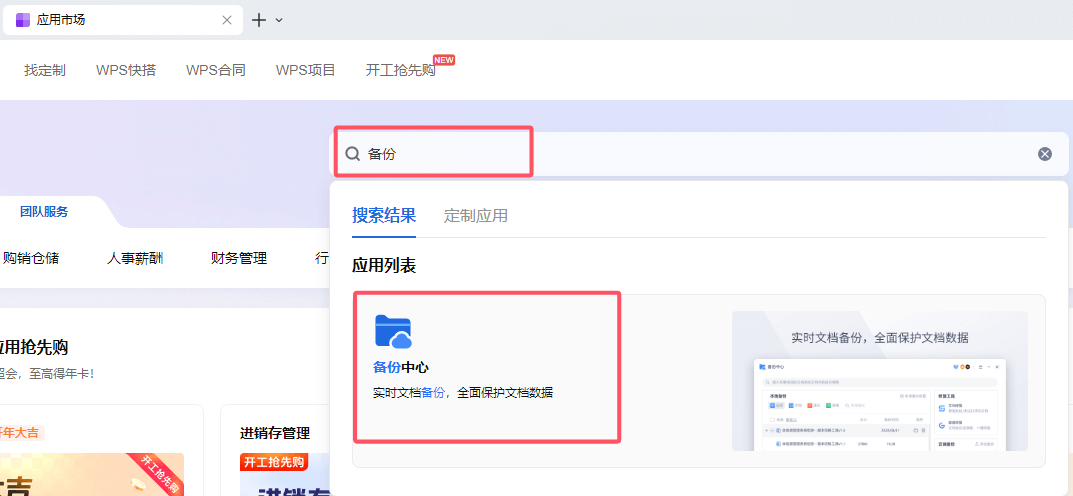Click the 备份中心 app title
This screenshot has width=1073, height=496.
click(401, 367)
